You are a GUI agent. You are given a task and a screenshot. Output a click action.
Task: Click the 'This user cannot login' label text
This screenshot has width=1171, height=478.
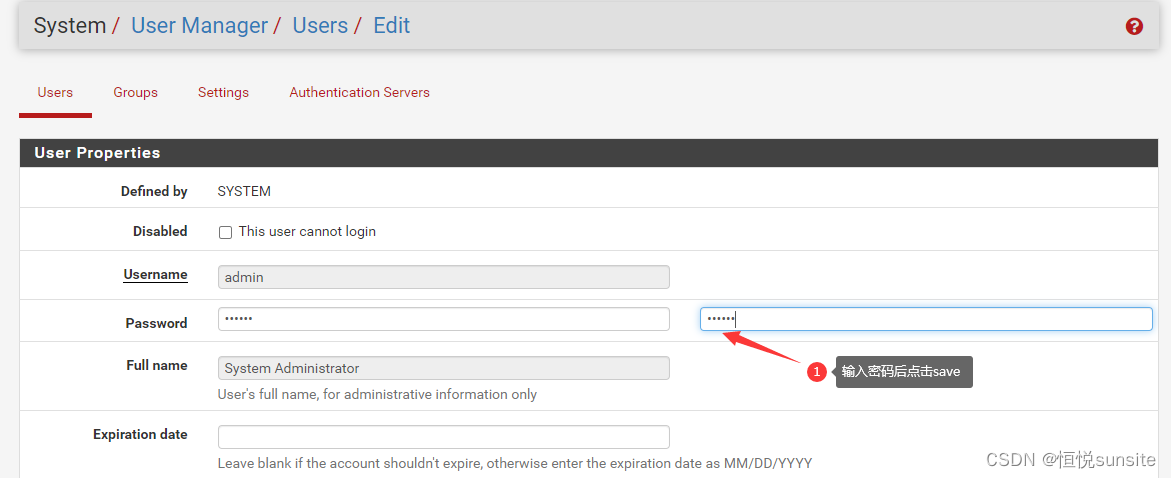pos(307,232)
